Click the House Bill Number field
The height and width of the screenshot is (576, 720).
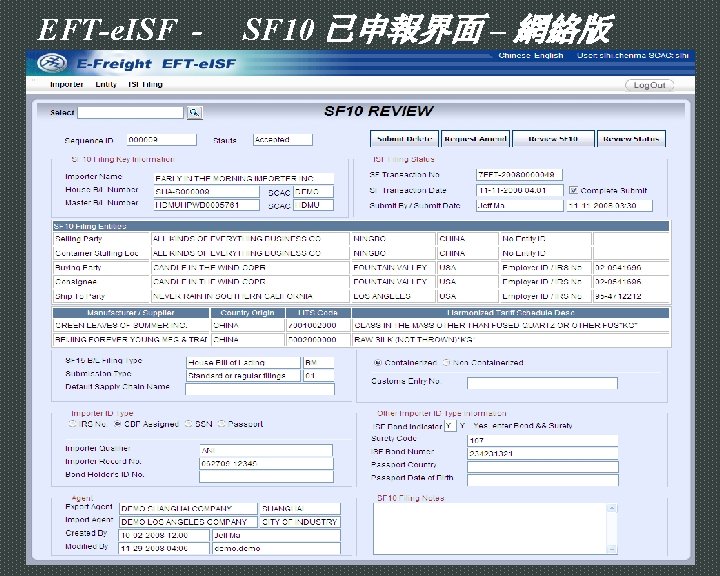click(207, 192)
